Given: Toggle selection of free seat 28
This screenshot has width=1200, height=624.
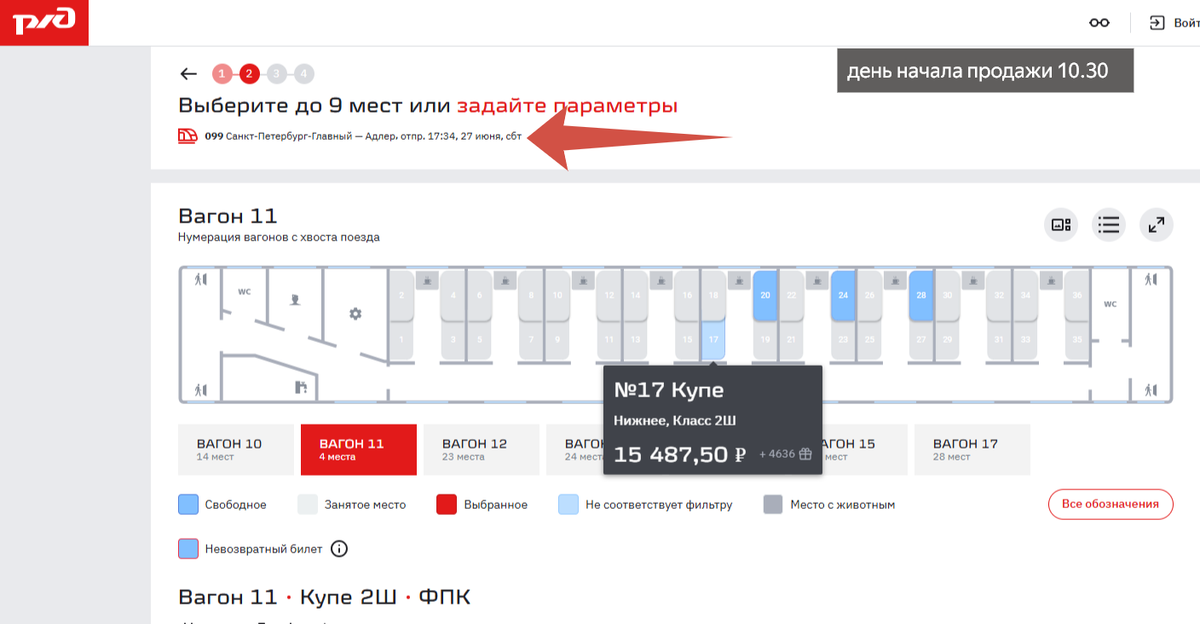Looking at the screenshot, I should 921,295.
